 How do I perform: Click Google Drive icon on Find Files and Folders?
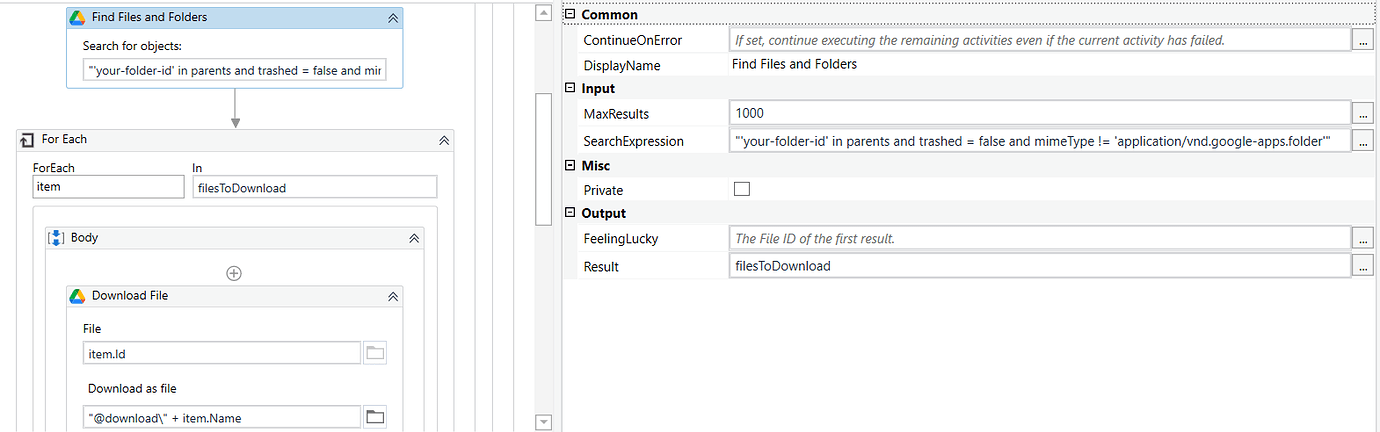[x=76, y=18]
